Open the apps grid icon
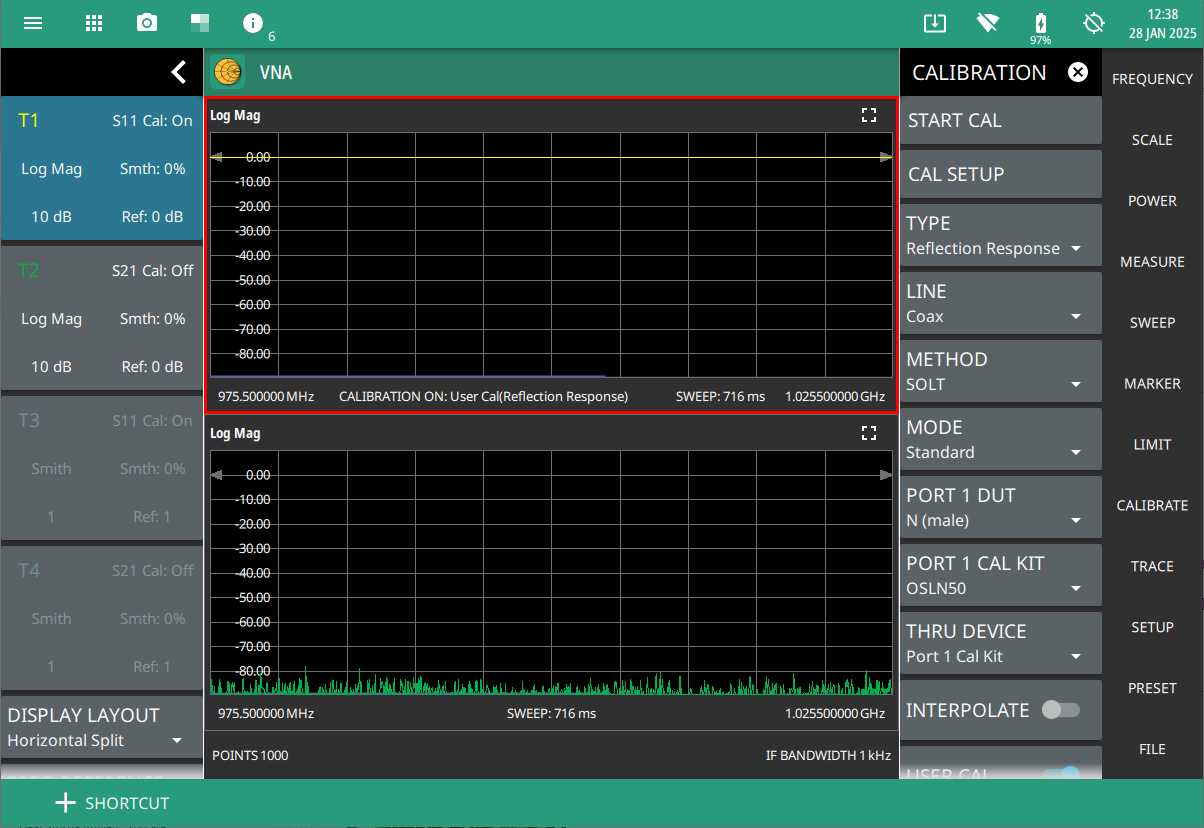Screen dimensions: 1204x828 [x=94, y=23]
